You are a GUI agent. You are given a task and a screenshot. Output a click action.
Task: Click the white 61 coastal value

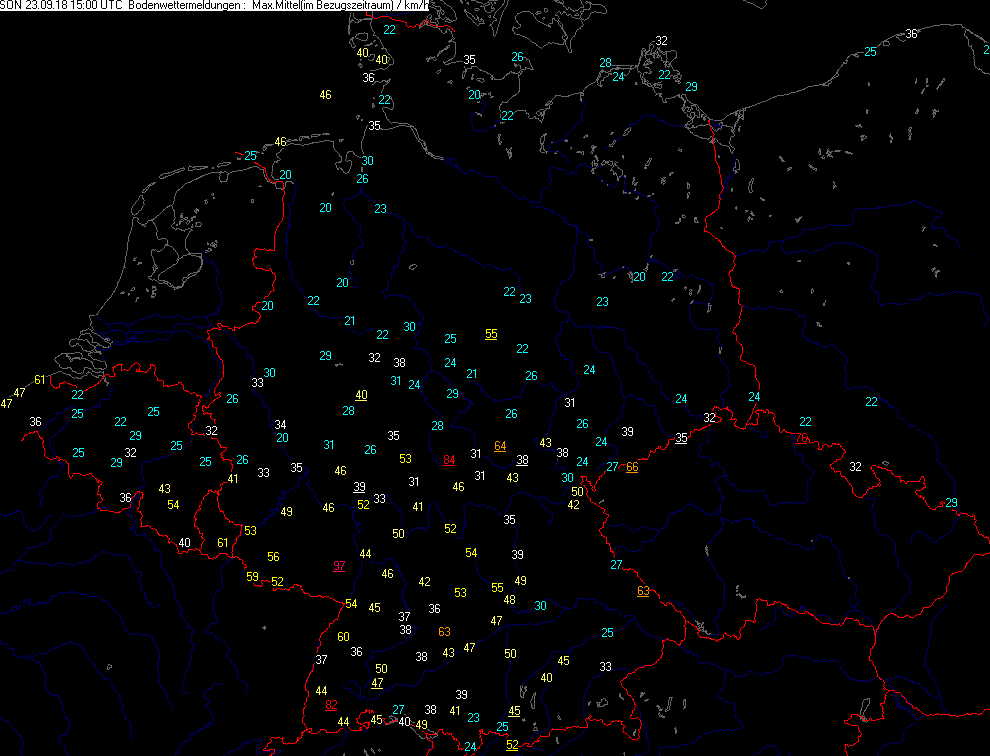point(40,379)
